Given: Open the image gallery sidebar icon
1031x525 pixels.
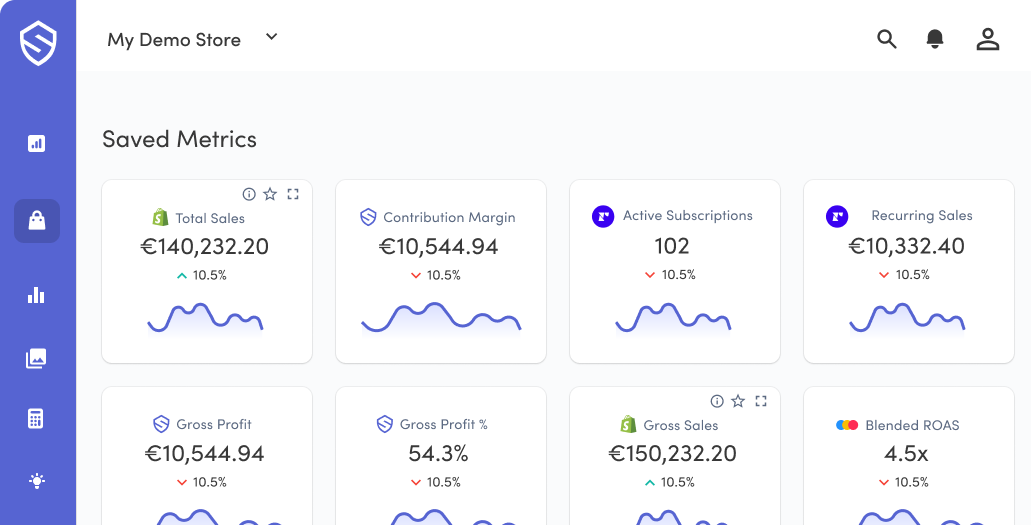Looking at the screenshot, I should tap(37, 358).
